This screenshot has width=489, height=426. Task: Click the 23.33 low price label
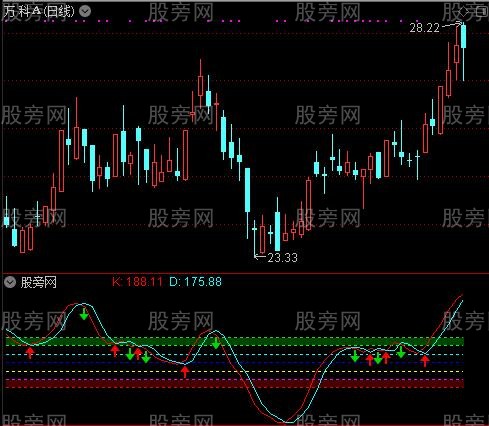point(282,258)
